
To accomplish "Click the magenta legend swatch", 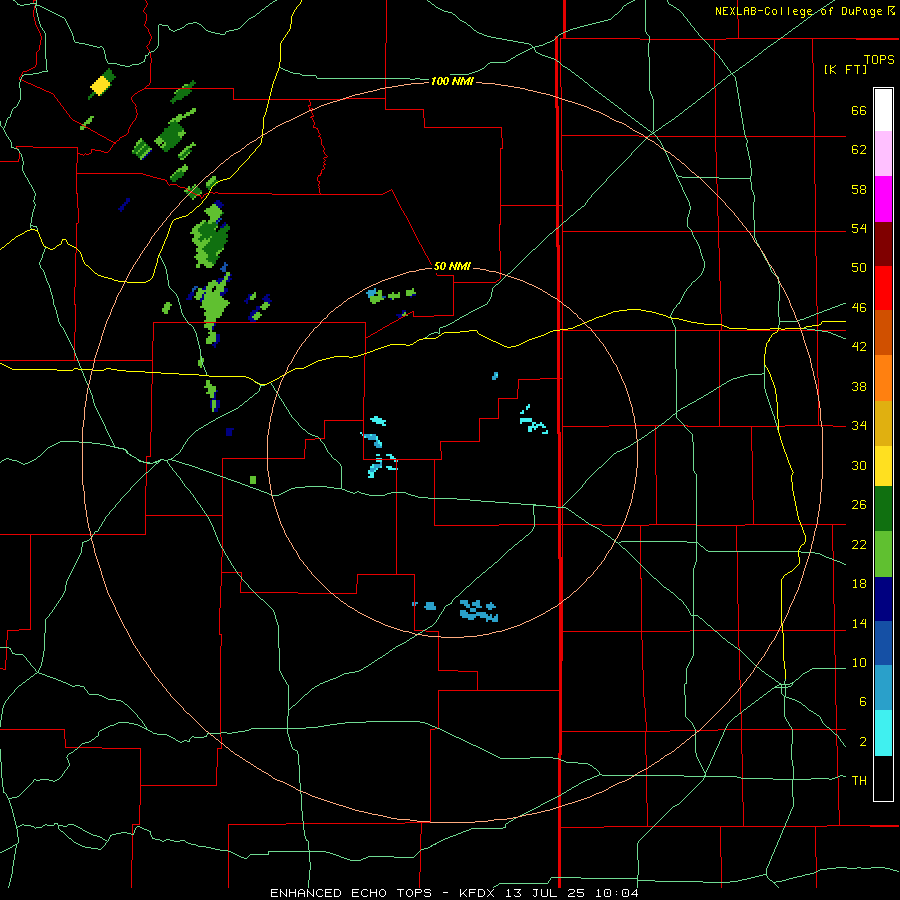I will coord(883,199).
